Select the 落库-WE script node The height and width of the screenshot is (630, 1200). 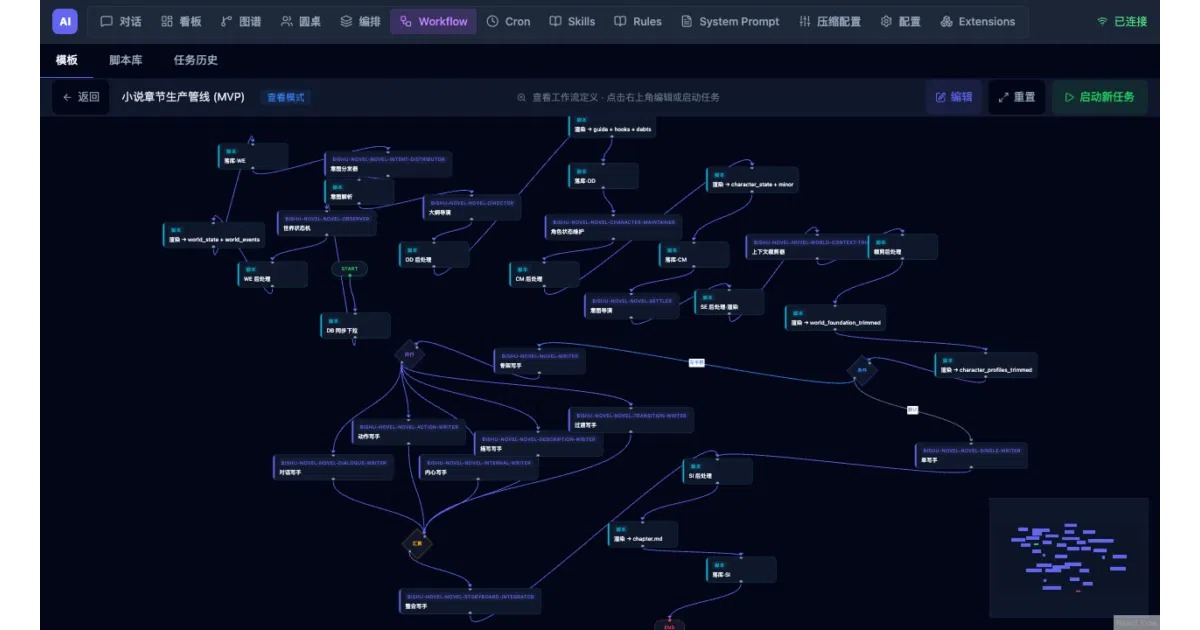[253, 156]
